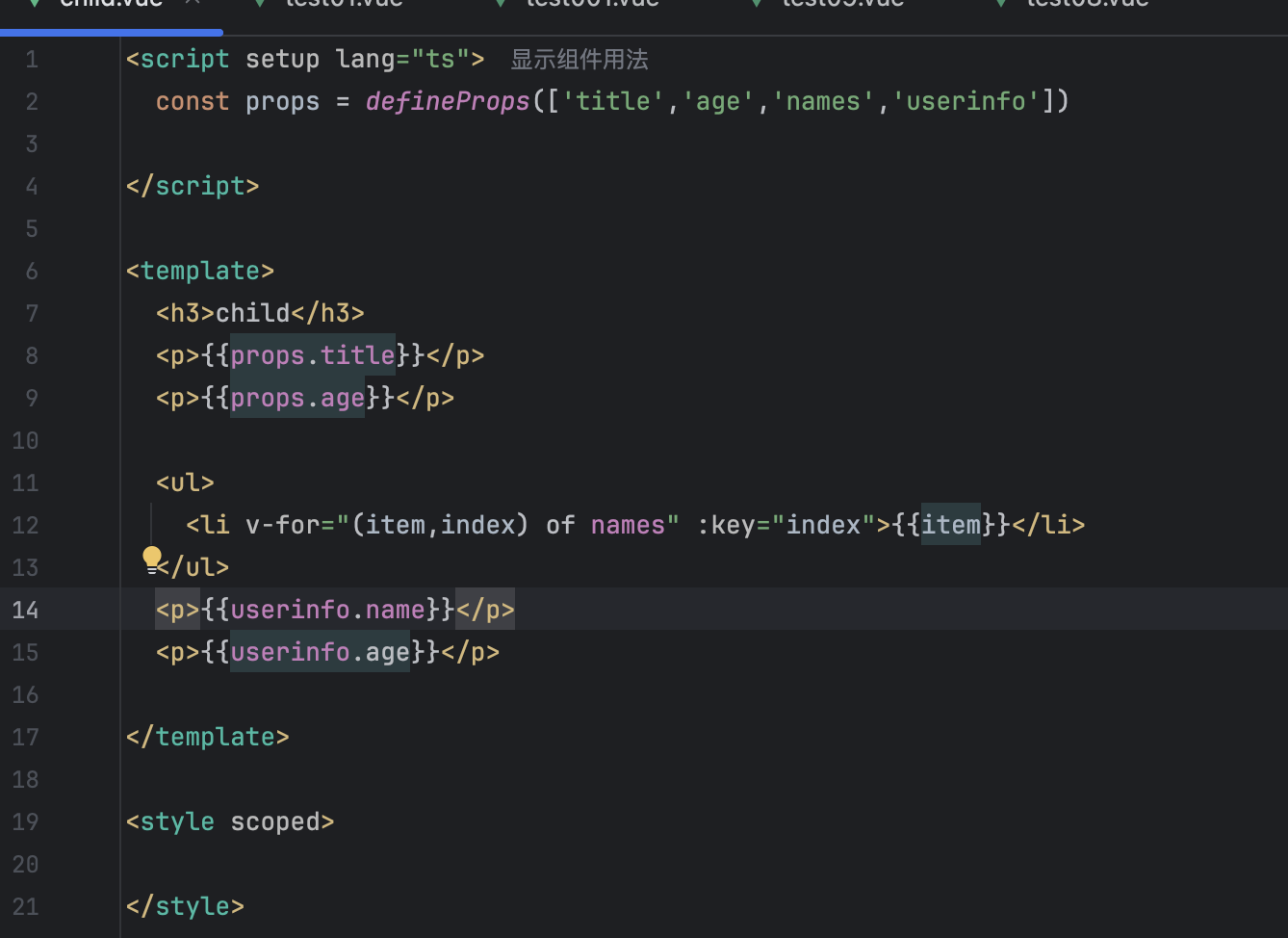Image resolution: width=1288 pixels, height=938 pixels.
Task: Click the userinfo.name expression
Action: (327, 610)
